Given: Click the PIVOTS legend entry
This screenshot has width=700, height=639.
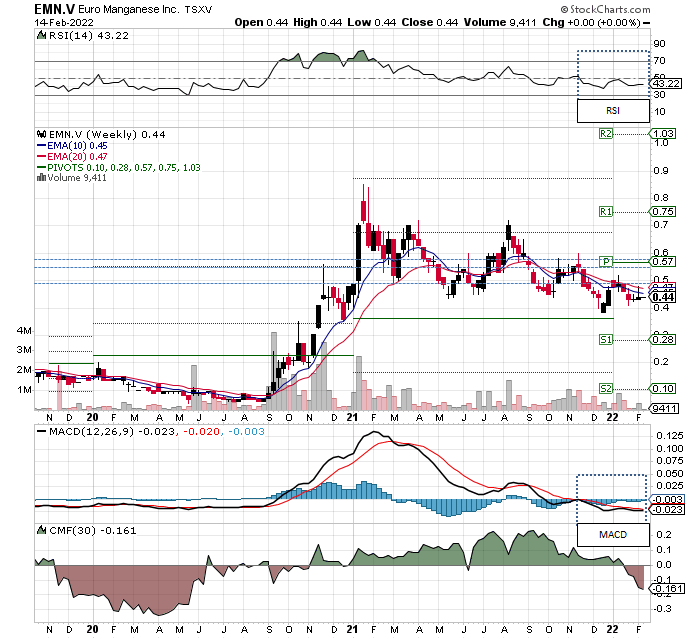Looking at the screenshot, I should point(119,167).
